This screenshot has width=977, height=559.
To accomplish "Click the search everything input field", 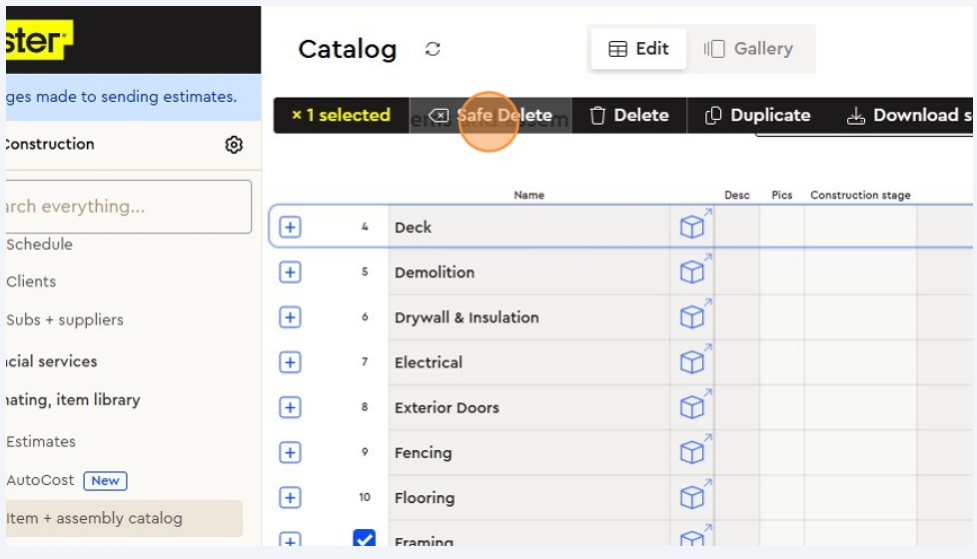I will (x=126, y=207).
